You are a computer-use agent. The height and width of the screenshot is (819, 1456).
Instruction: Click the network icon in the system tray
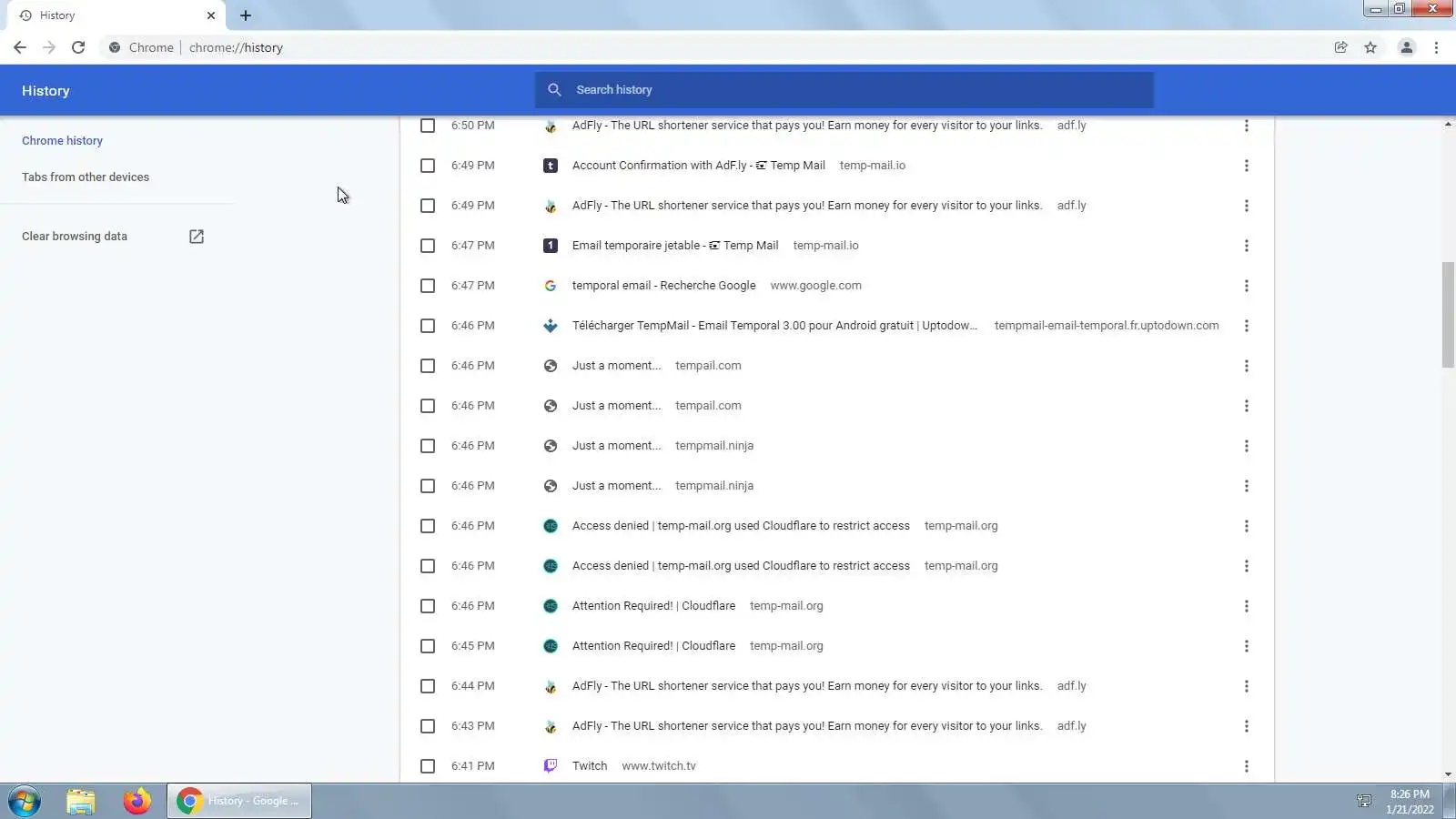click(x=1364, y=801)
